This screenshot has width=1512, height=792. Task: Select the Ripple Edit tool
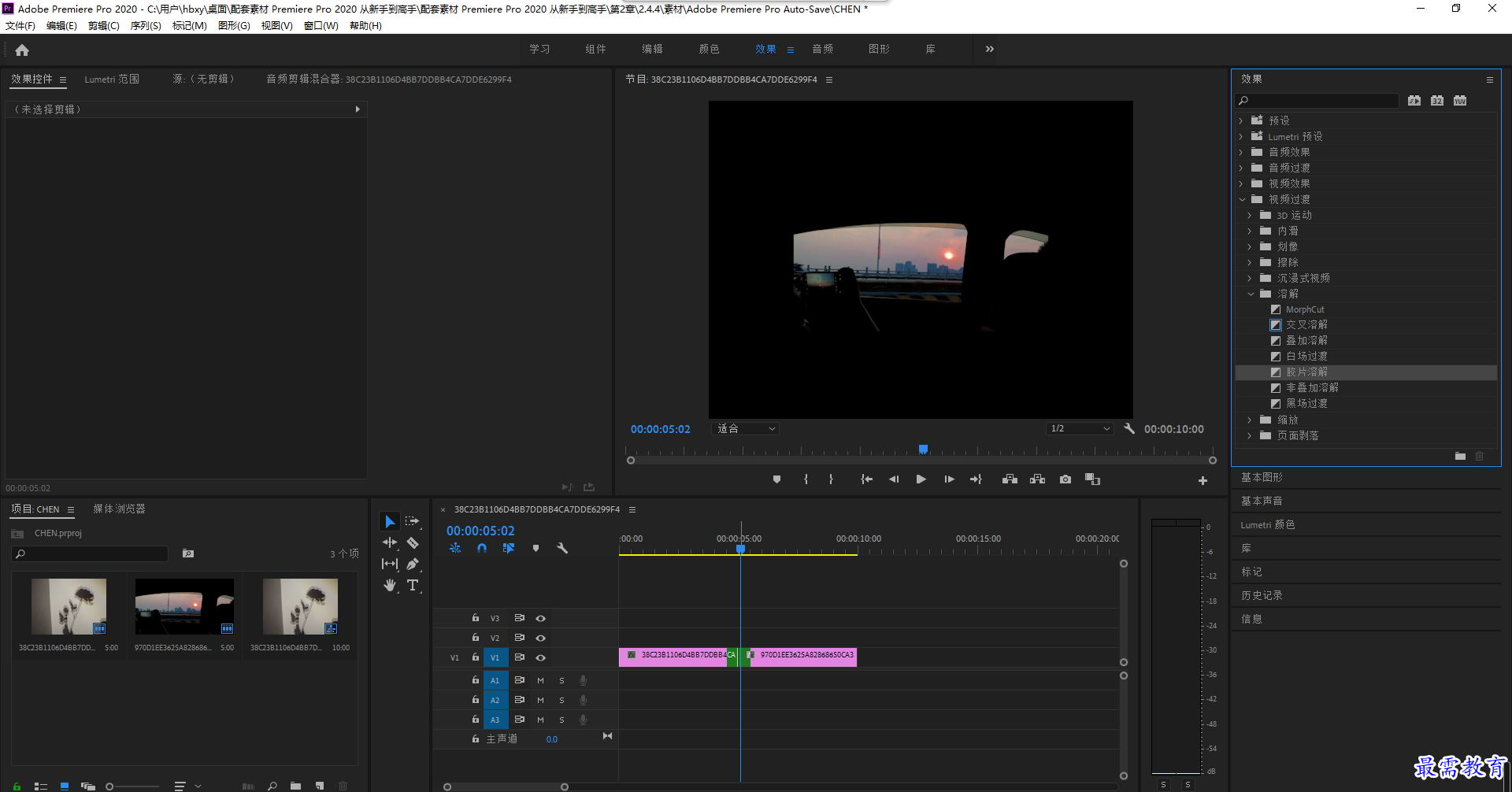tap(390, 543)
